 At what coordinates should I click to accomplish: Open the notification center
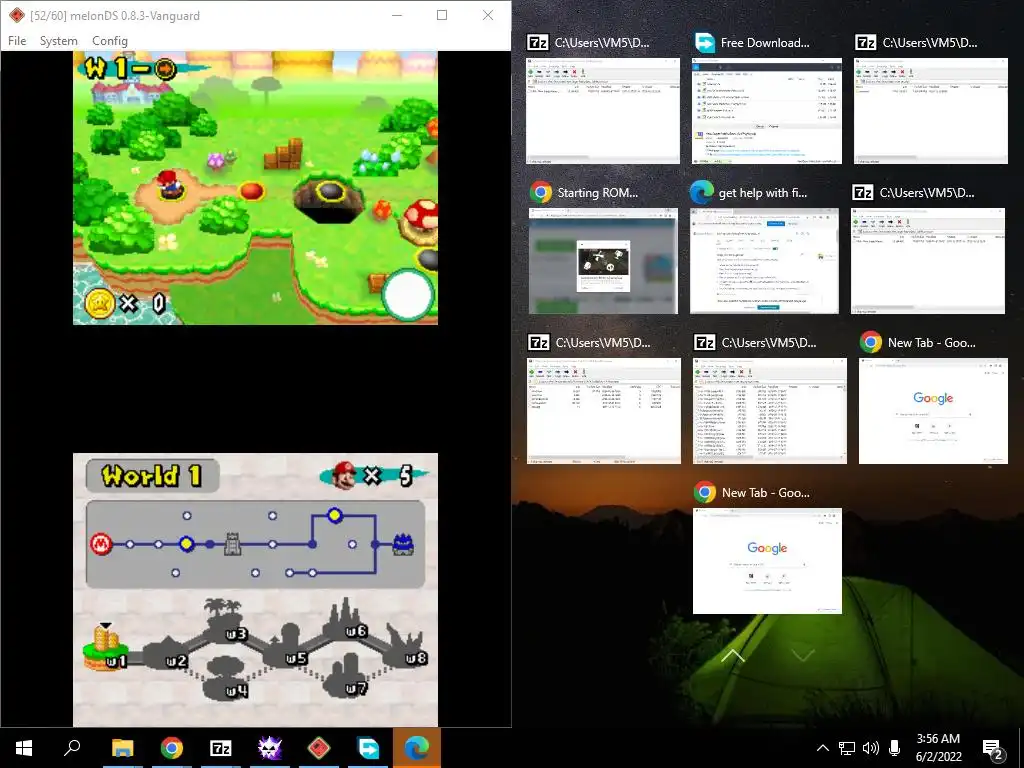[x=993, y=749]
